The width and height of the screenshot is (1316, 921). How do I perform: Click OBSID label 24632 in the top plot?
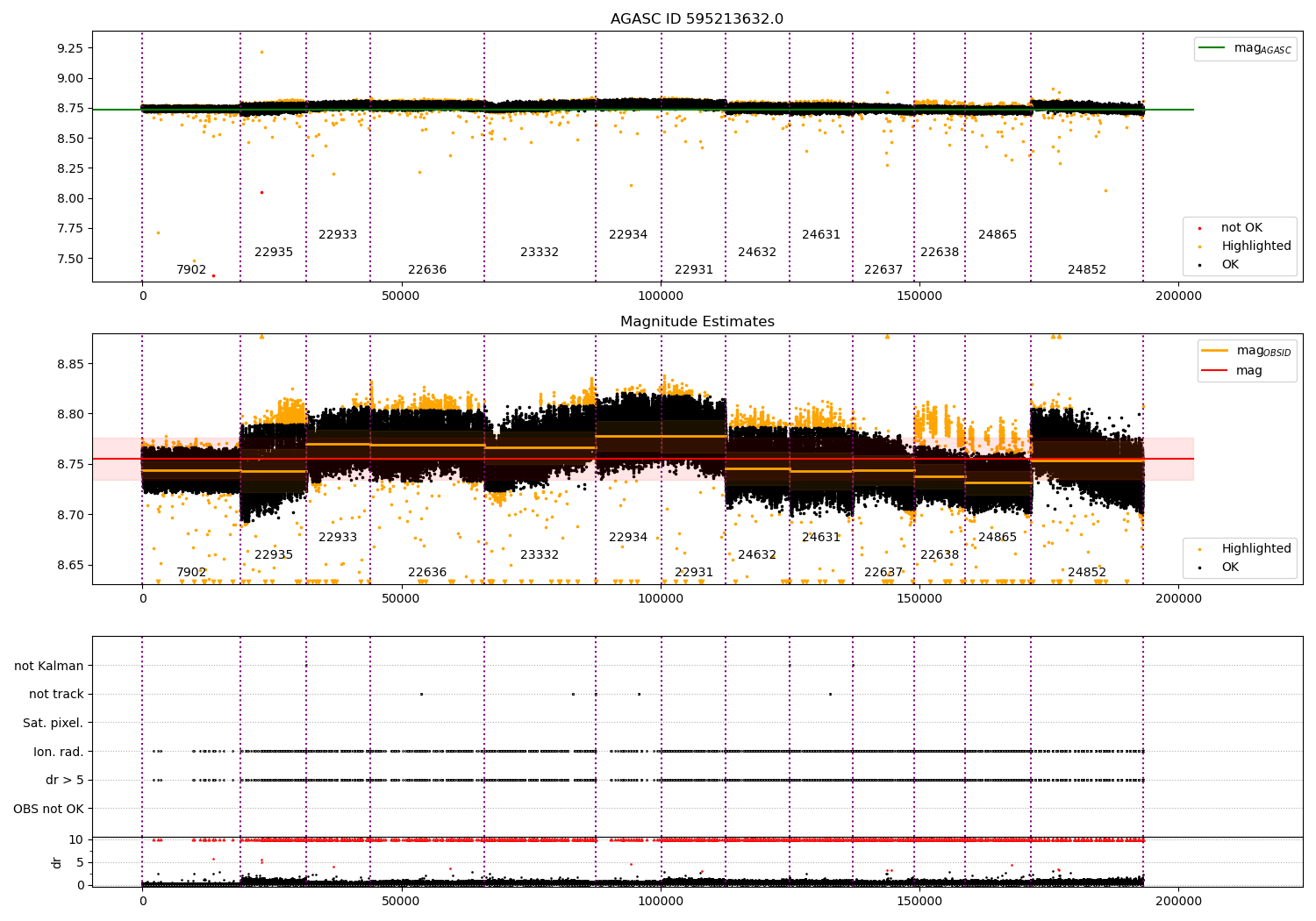(757, 253)
